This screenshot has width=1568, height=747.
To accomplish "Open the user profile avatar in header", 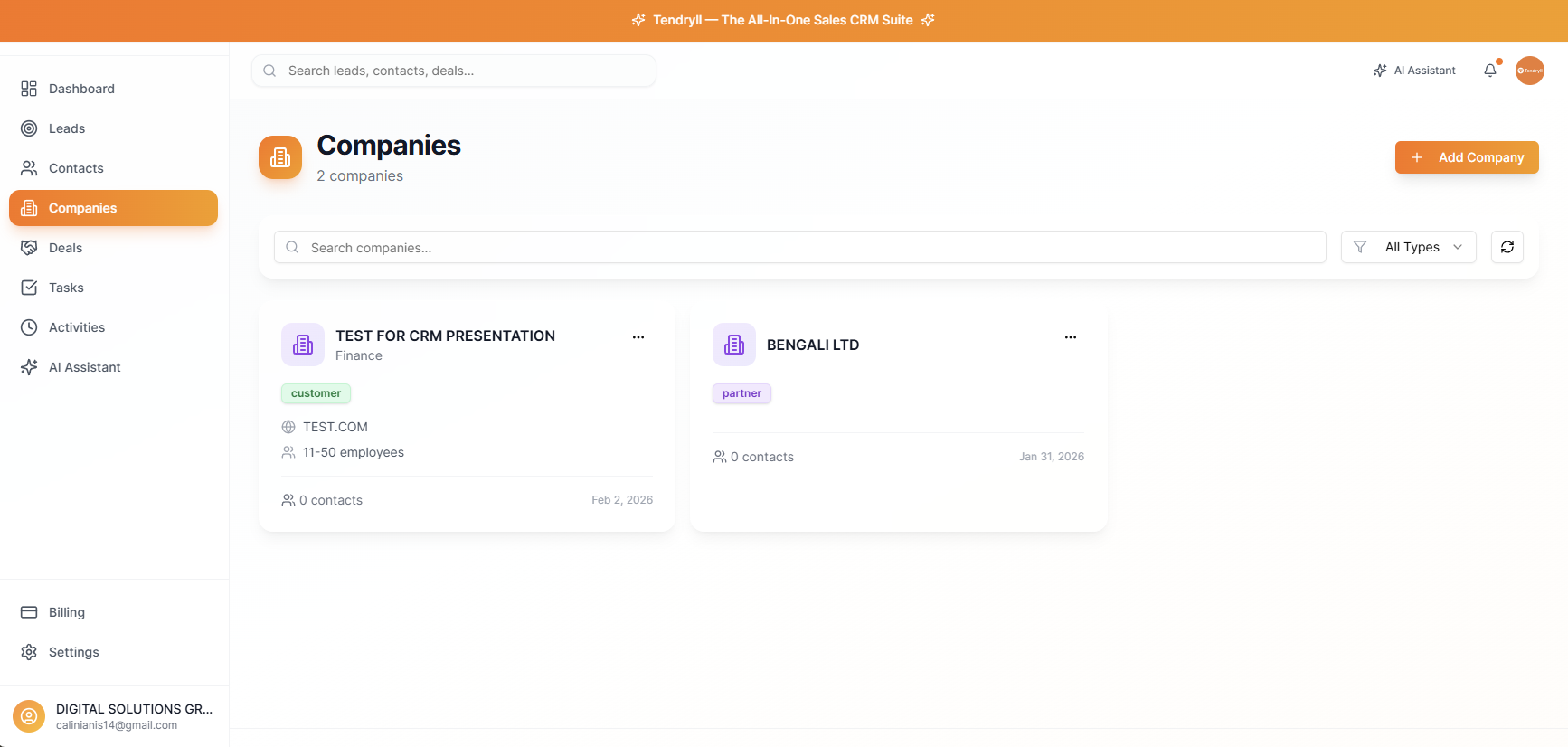I will (x=1529, y=71).
